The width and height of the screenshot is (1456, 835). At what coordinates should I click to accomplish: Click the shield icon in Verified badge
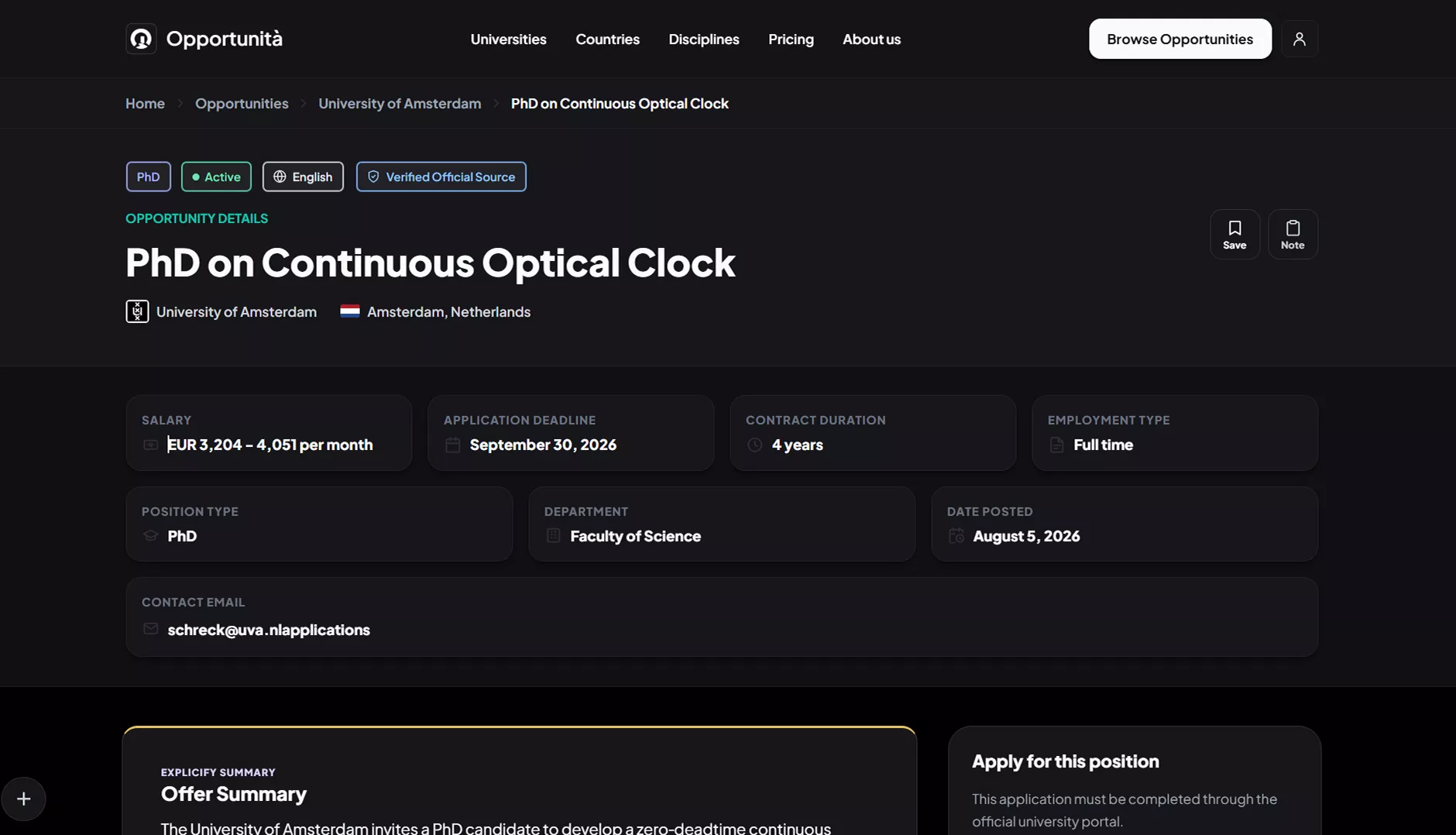point(373,177)
